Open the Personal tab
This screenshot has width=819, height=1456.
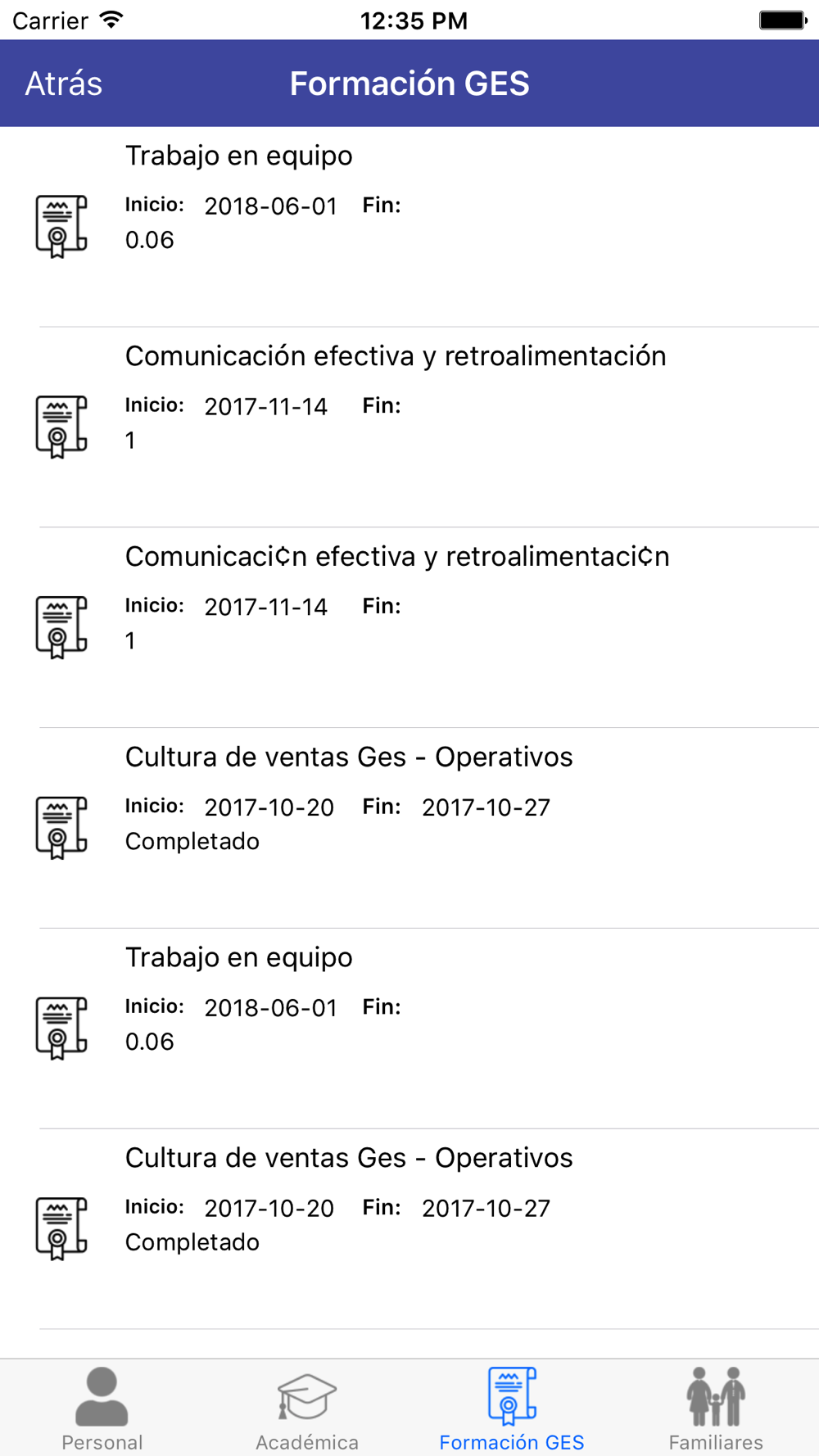coord(102,1409)
